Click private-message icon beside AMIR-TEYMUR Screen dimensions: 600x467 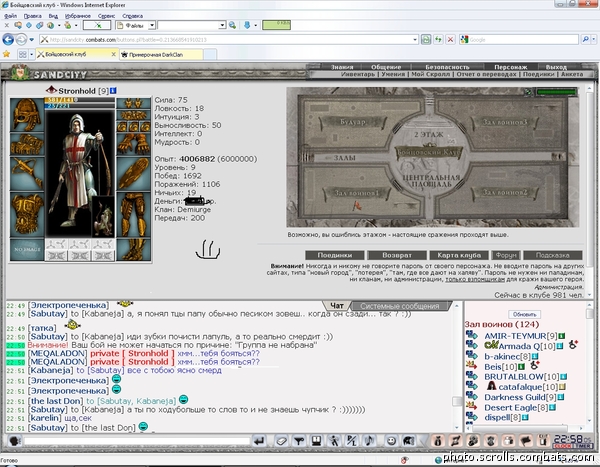coord(472,335)
